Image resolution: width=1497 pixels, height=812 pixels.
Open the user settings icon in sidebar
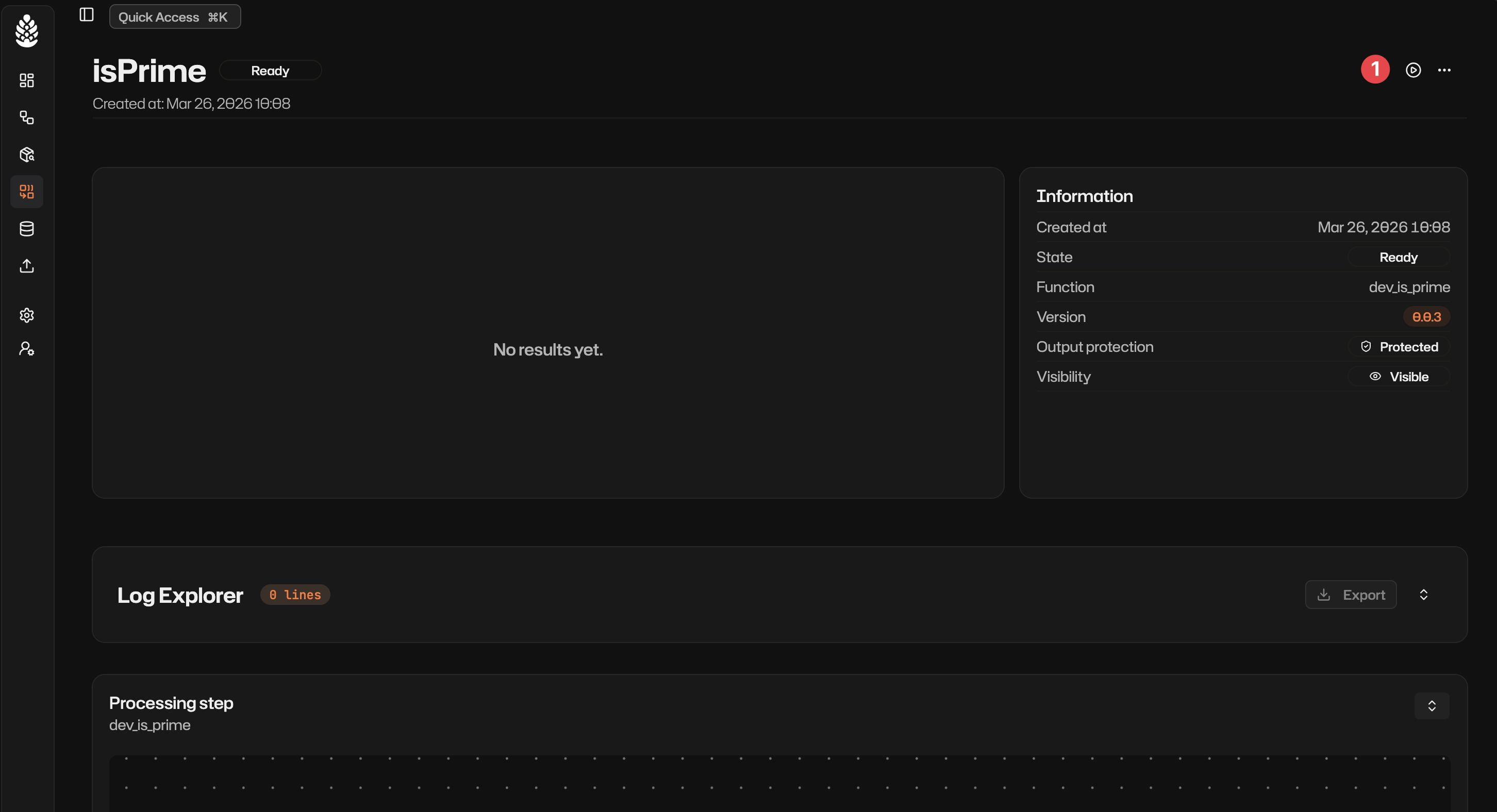click(27, 348)
